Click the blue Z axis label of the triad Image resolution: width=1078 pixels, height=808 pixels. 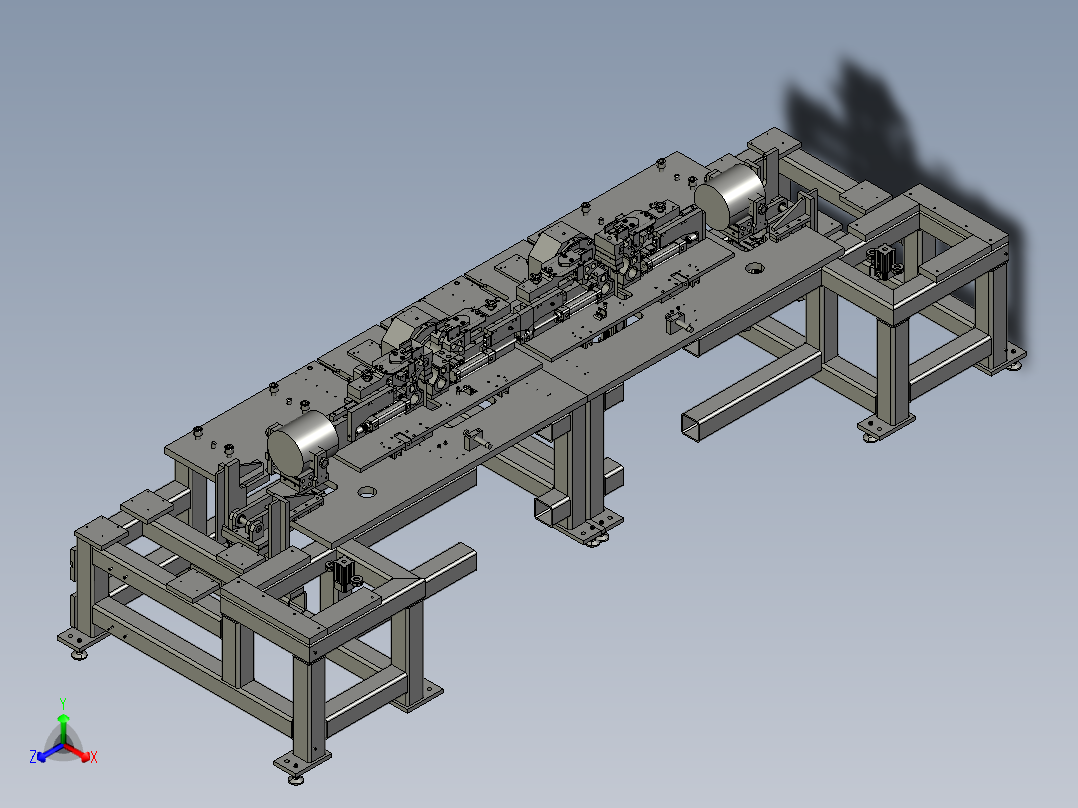coord(33,756)
